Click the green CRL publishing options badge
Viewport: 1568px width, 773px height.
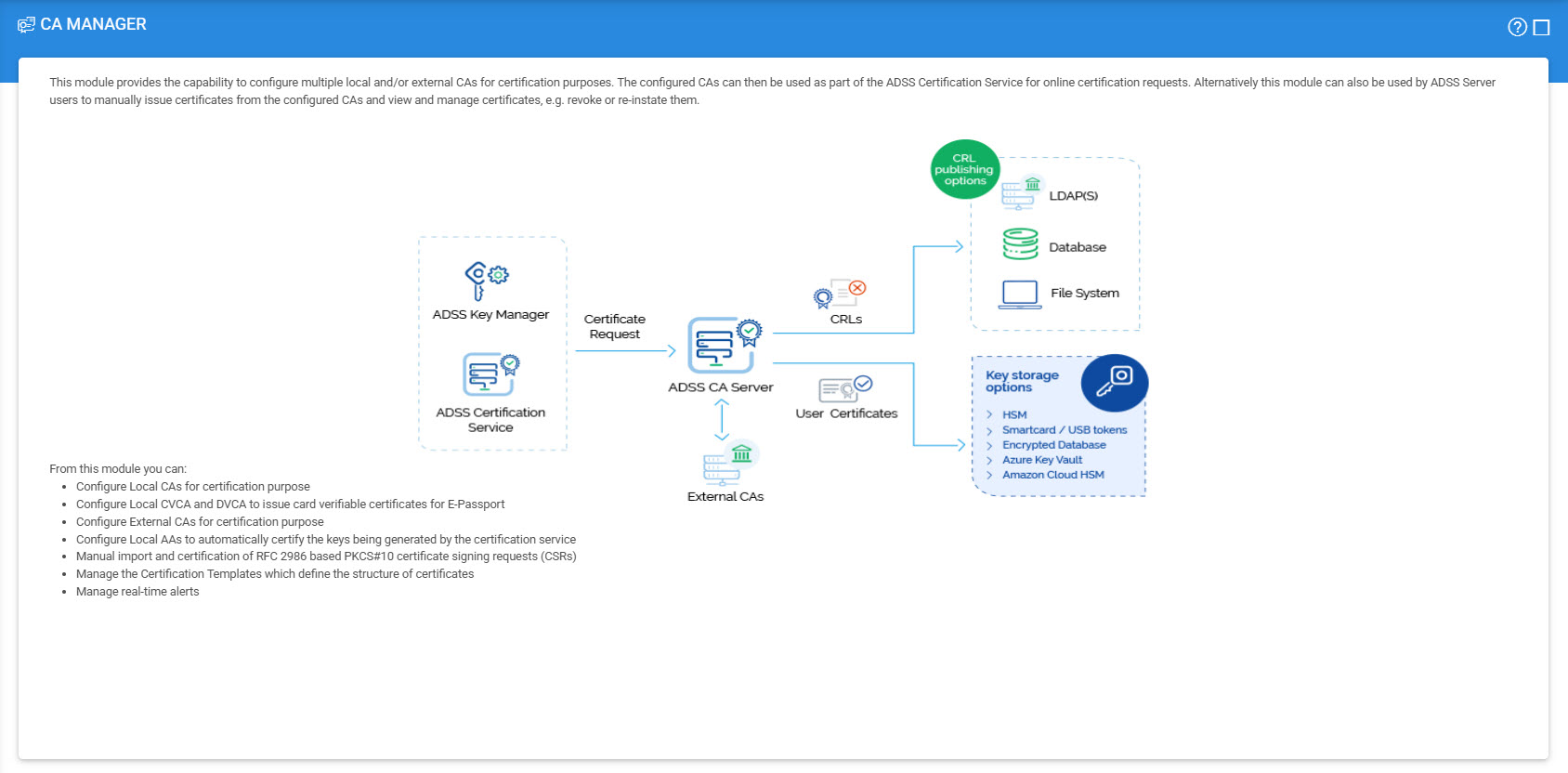pyautogui.click(x=964, y=169)
